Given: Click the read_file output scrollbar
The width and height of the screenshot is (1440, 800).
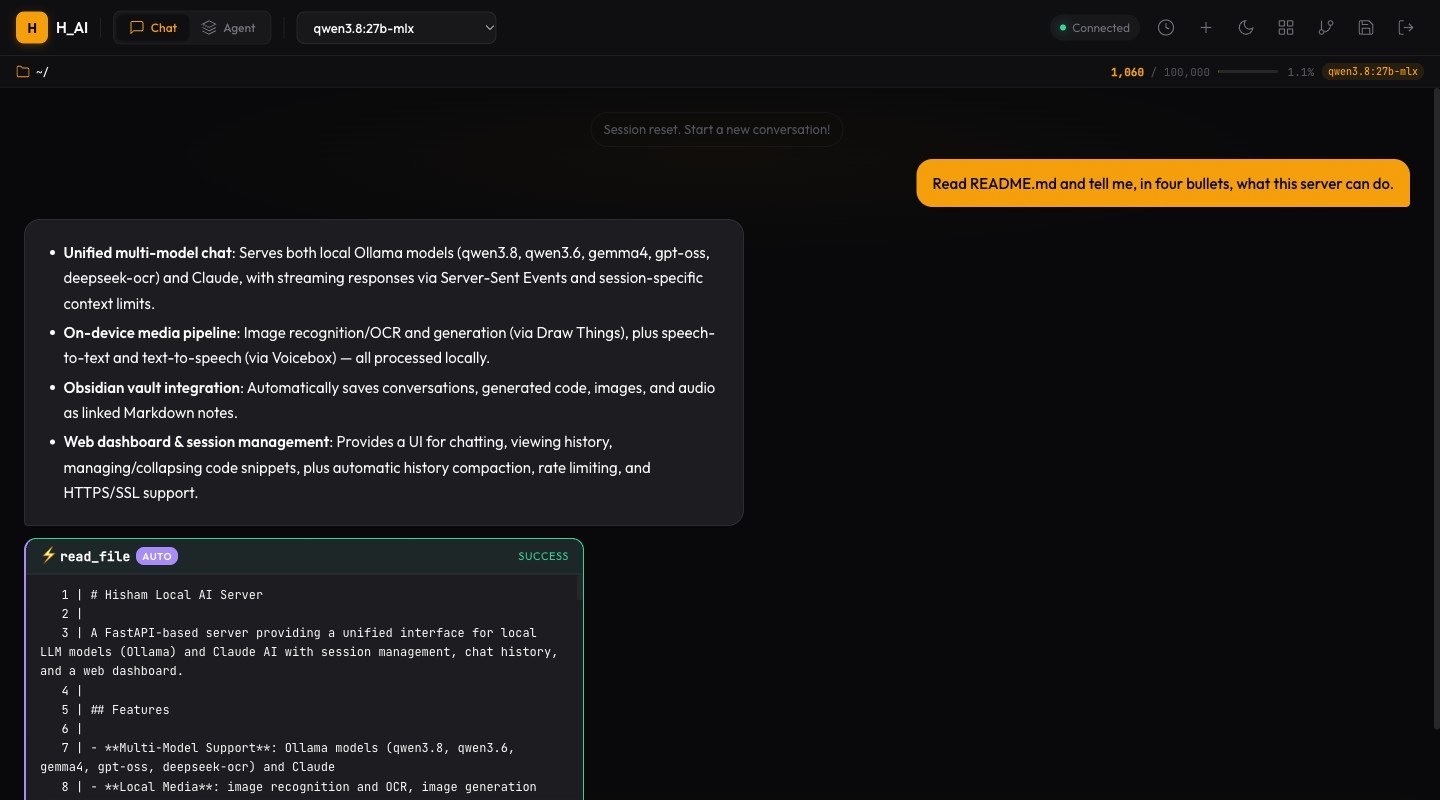Looking at the screenshot, I should [x=579, y=590].
